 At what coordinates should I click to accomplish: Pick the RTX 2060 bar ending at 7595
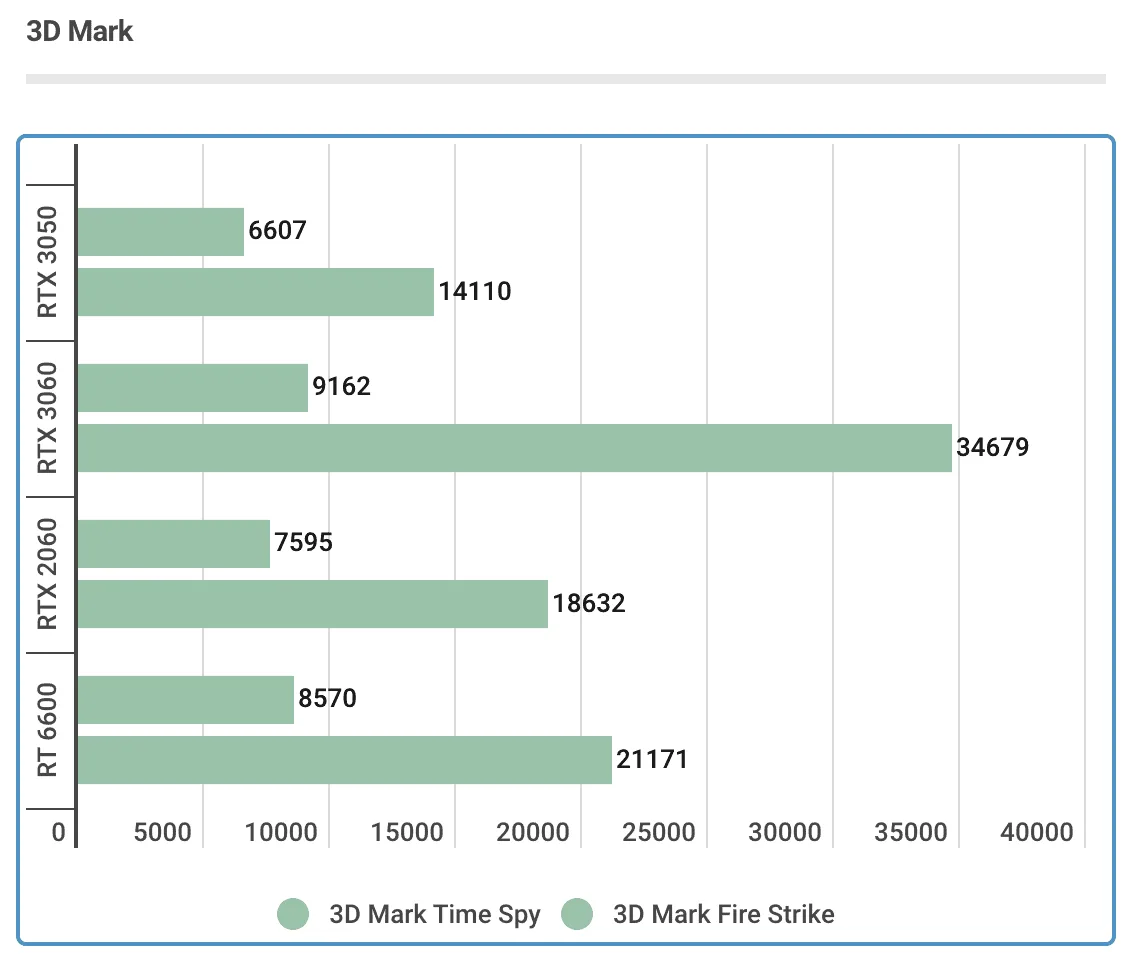click(x=174, y=544)
